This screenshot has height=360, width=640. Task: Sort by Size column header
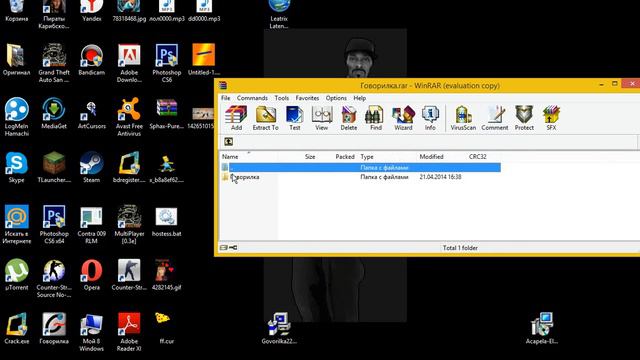point(310,157)
